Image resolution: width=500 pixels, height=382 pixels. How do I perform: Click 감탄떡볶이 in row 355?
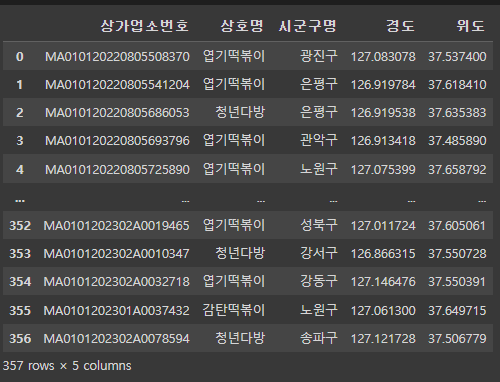pyautogui.click(x=234, y=310)
